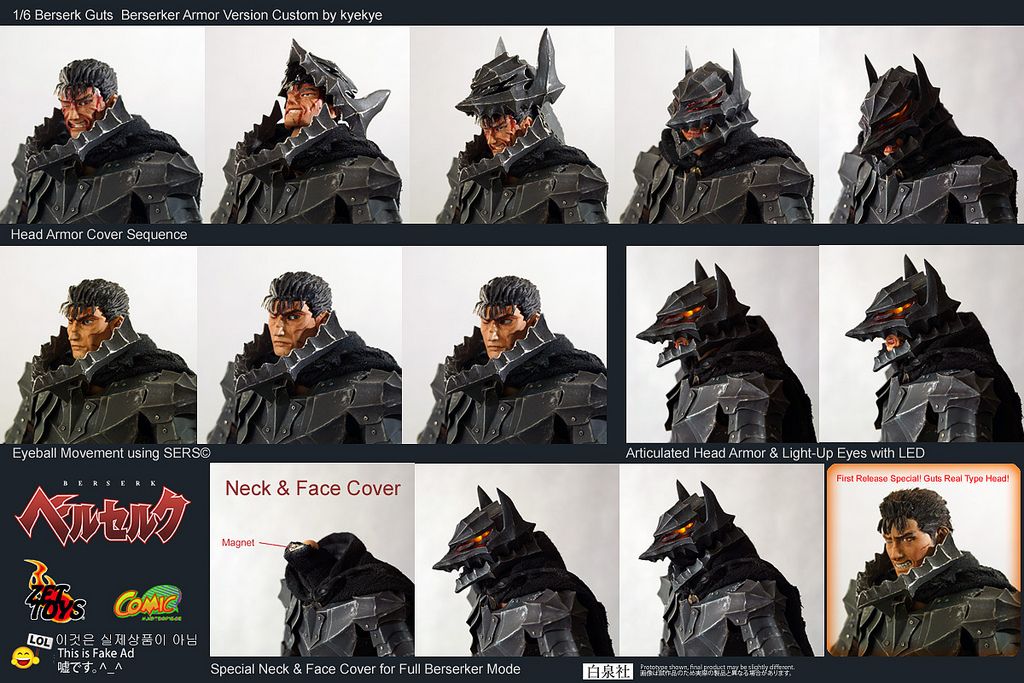Select full berserker photo with closed jaw

[721, 560]
